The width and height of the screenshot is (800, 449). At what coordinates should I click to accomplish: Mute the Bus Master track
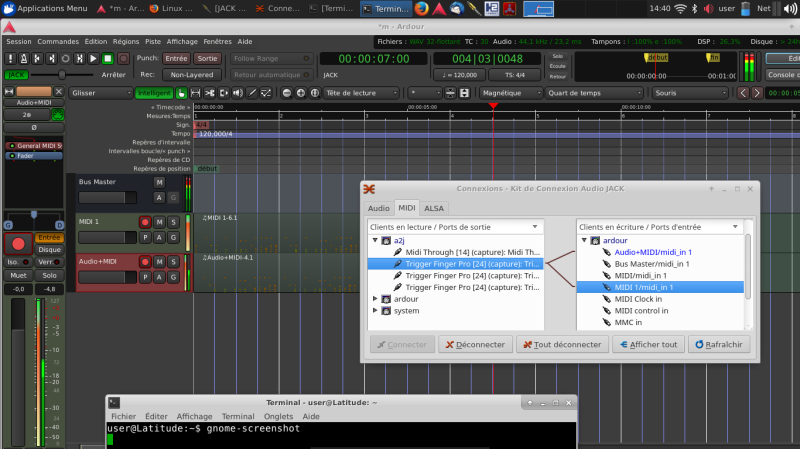coord(159,183)
